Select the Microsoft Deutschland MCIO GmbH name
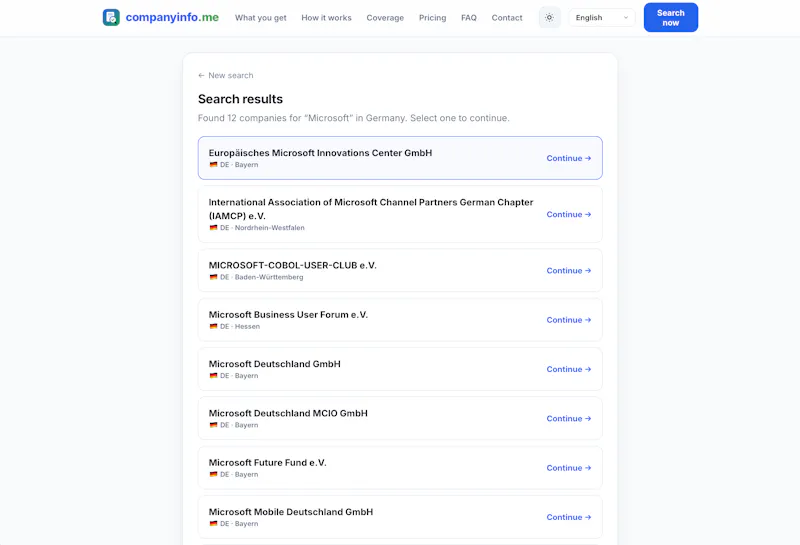 [288, 413]
